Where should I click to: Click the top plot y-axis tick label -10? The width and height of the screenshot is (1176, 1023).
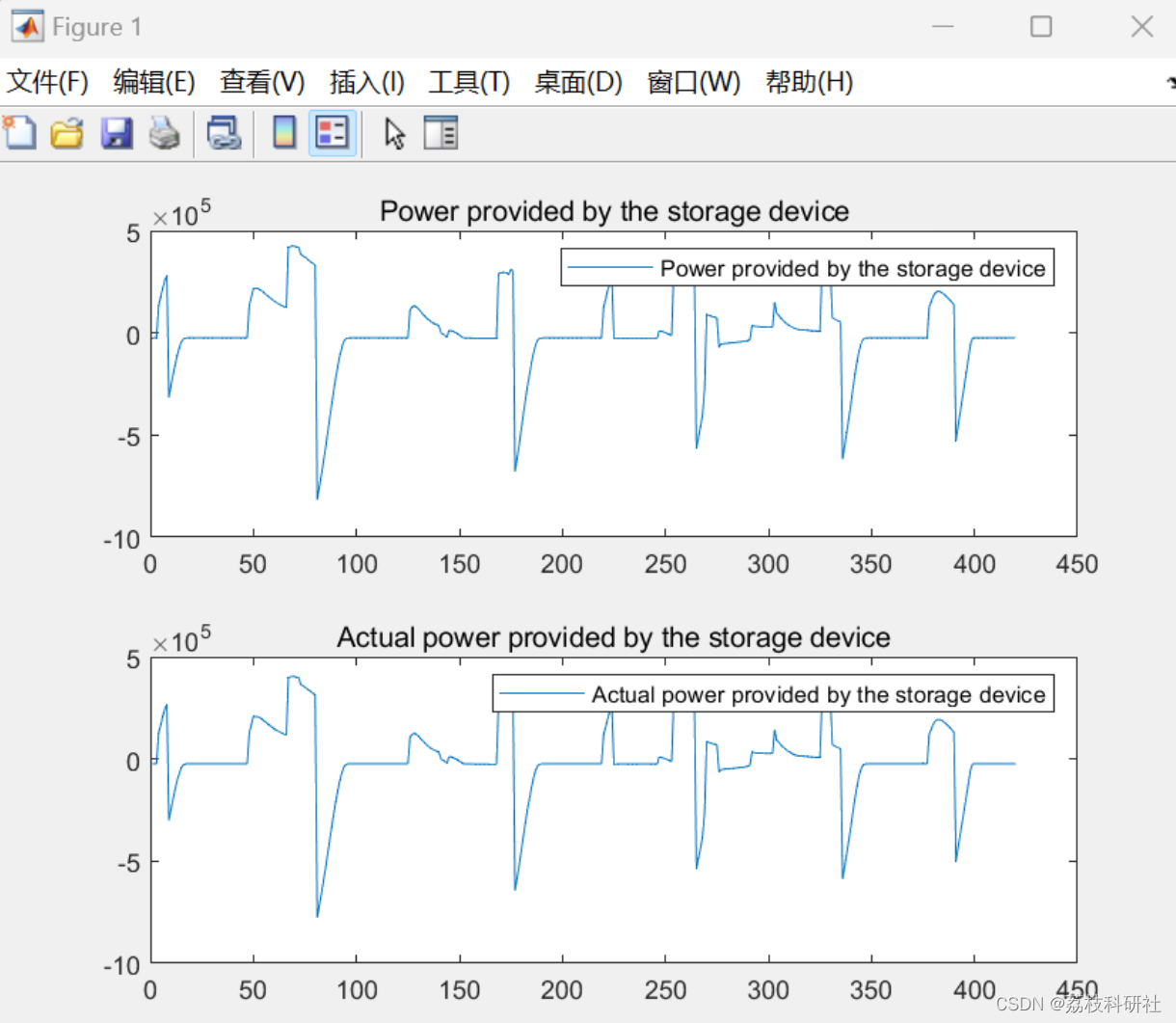[x=121, y=539]
